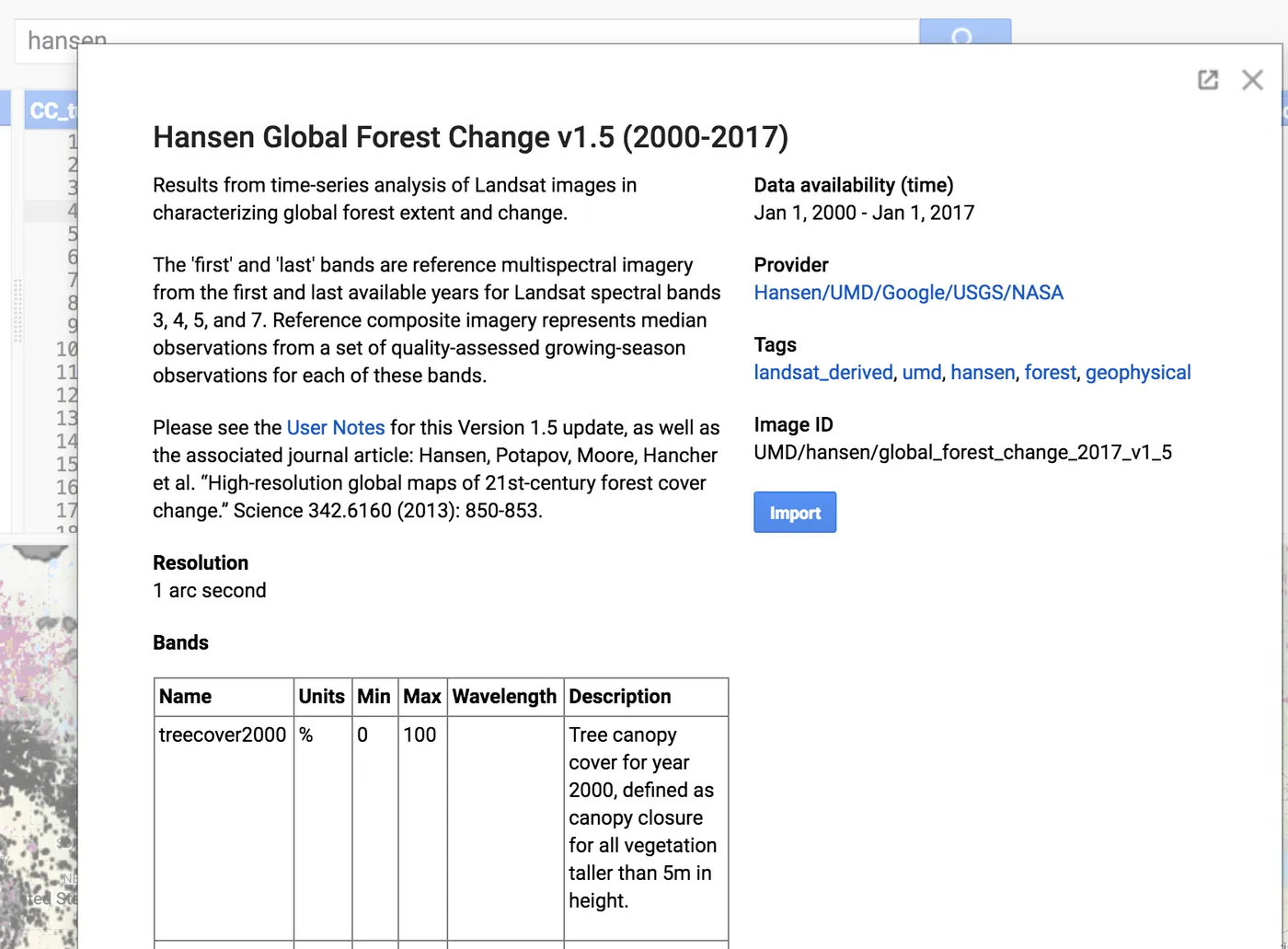The width and height of the screenshot is (1288, 949).
Task: Click the treecover2000 band name cell
Action: click(x=224, y=828)
